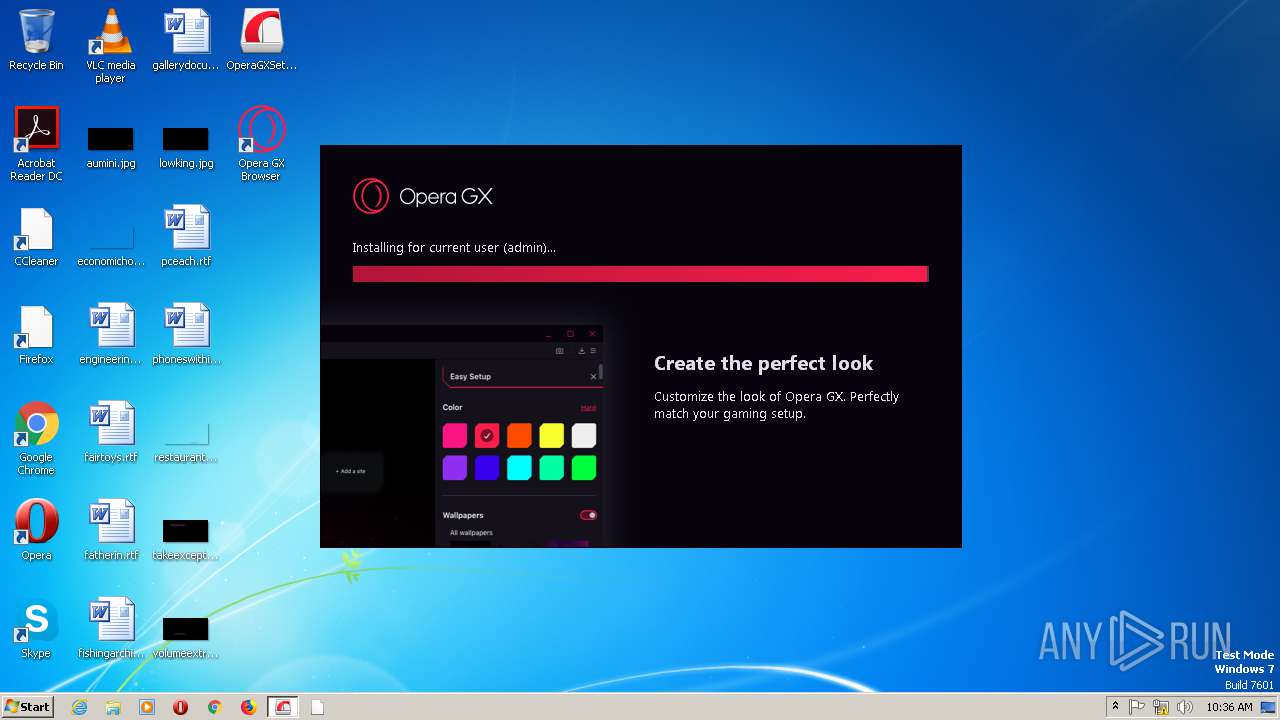Click 'Installing for current user (admin)...' status text
This screenshot has width=1280, height=720.
454,247
